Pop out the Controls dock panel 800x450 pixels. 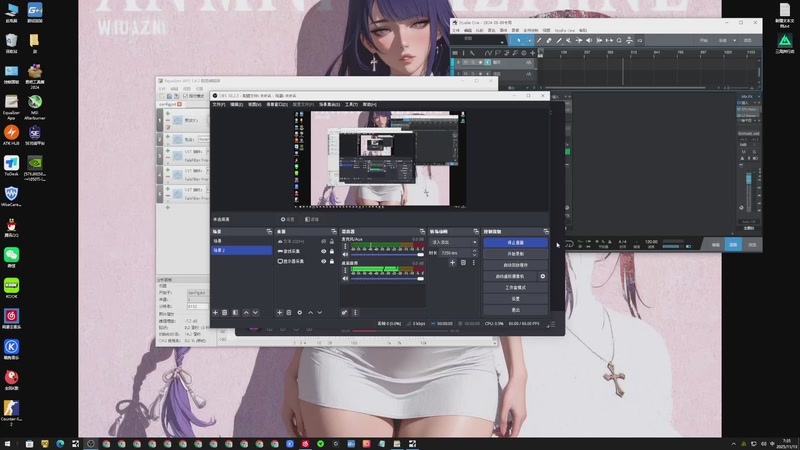tap(546, 232)
